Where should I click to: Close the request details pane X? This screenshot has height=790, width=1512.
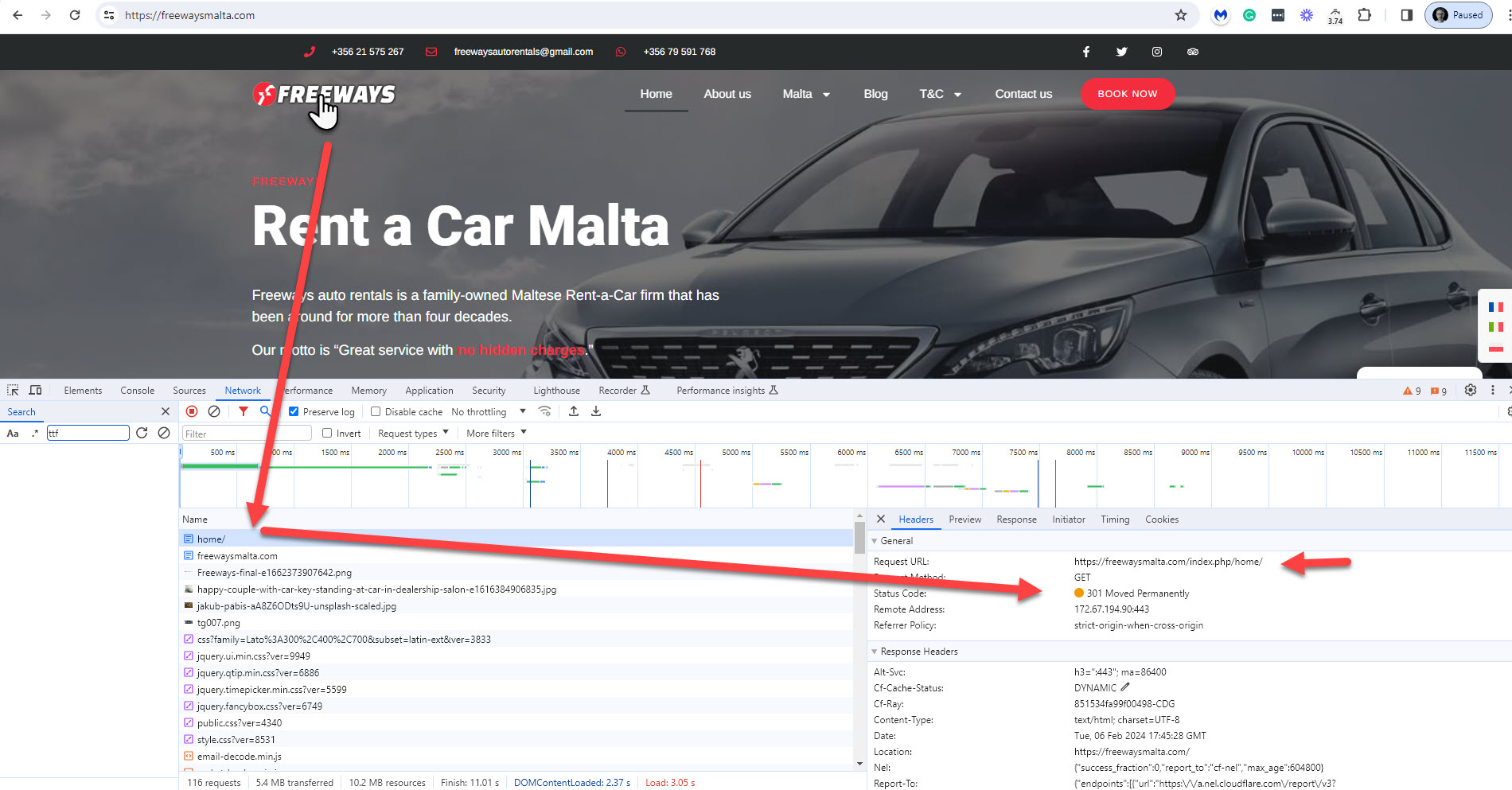point(881,519)
